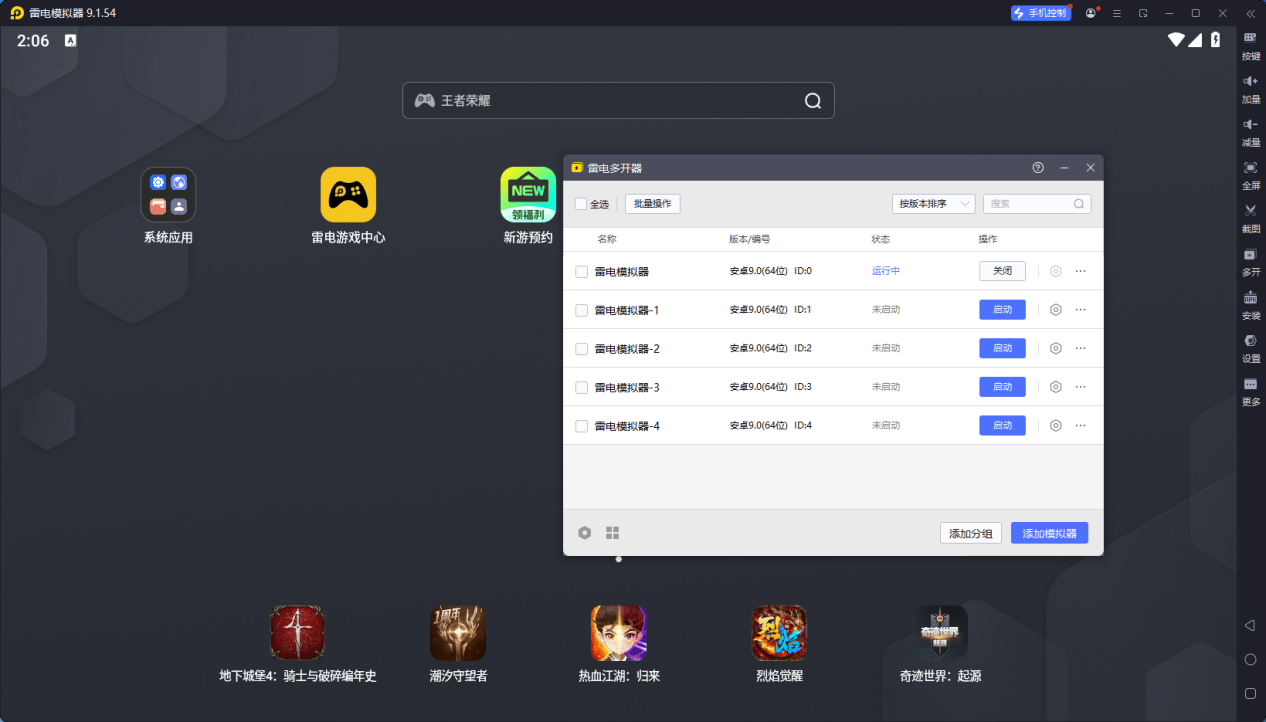Switch to grid view in the multi-instance window
1266x722 pixels.
pos(612,532)
